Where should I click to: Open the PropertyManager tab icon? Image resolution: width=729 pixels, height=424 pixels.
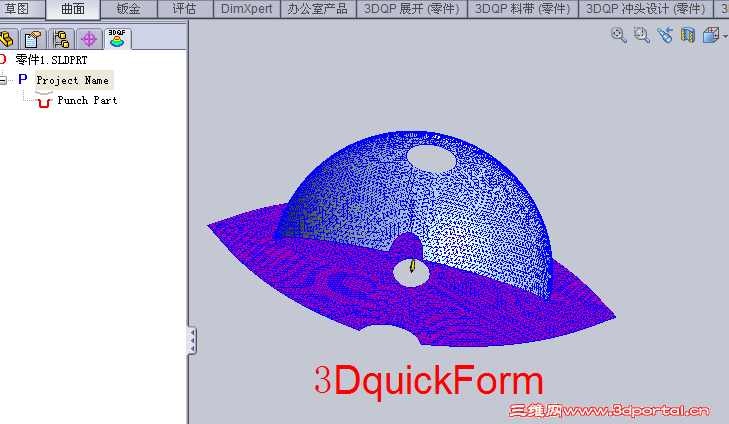click(33, 39)
